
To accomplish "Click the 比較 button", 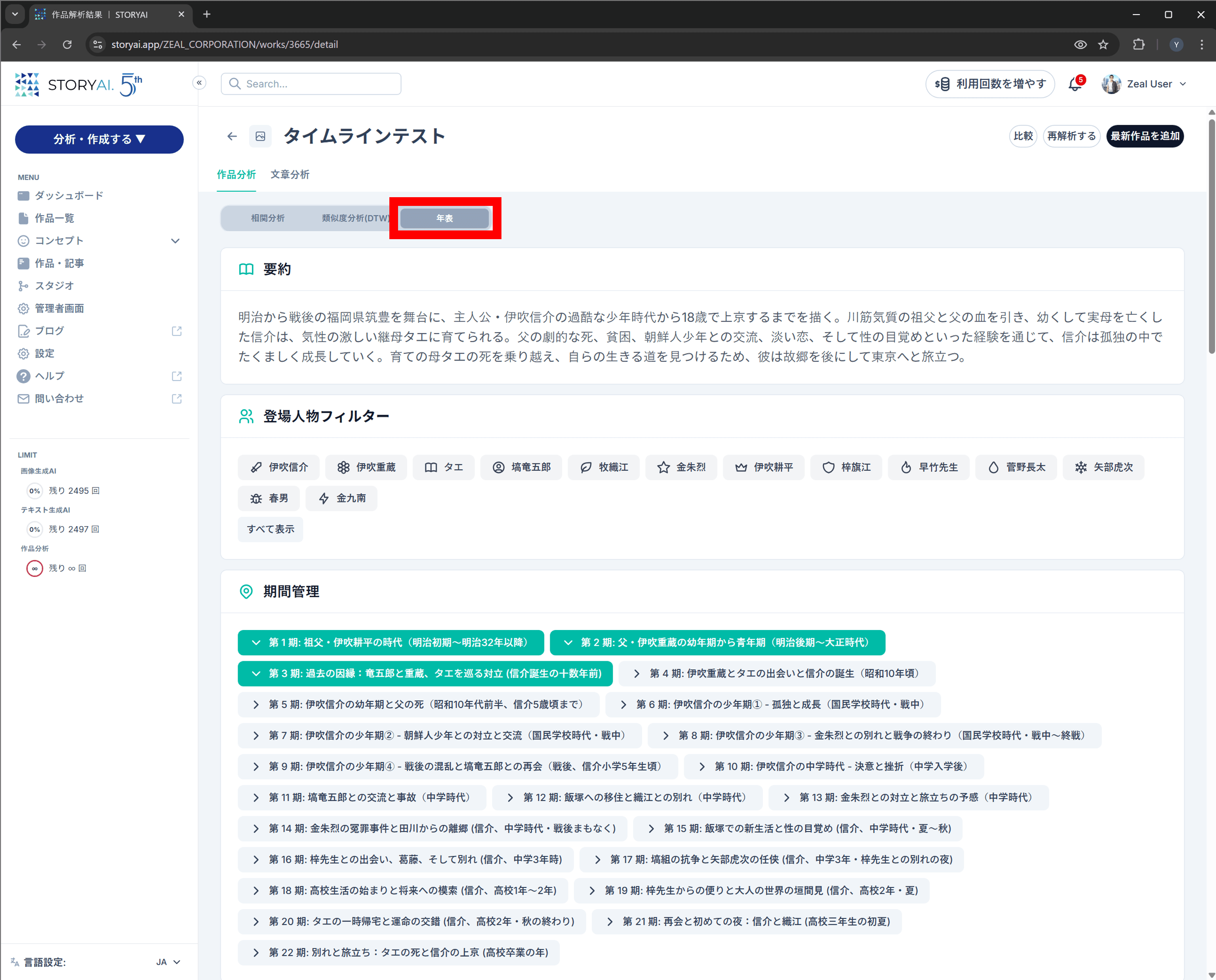I will tap(1023, 137).
